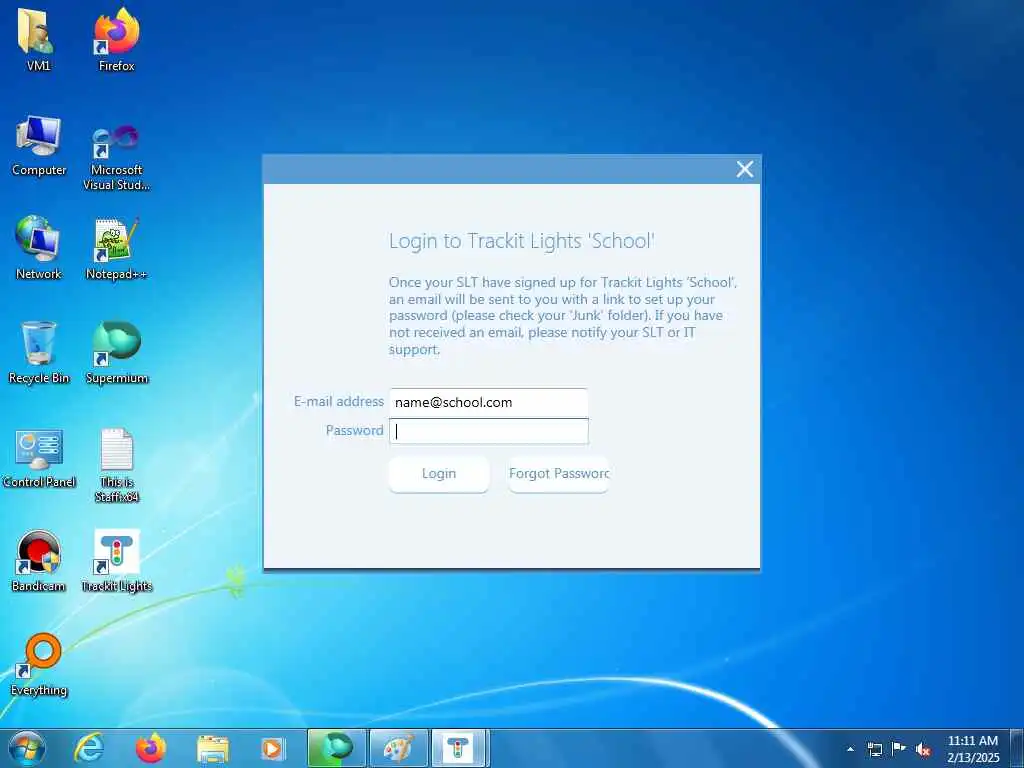Close the Trackit Lights login dialog

(x=744, y=169)
